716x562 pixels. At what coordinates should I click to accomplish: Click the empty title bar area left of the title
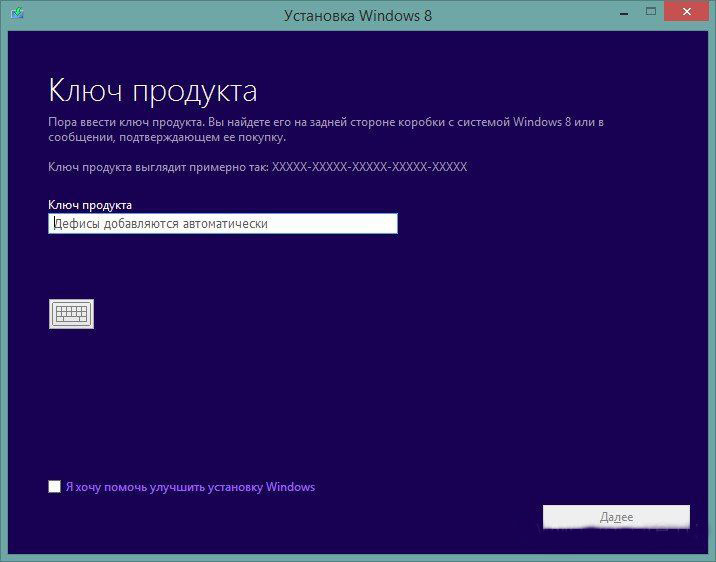pos(150,14)
